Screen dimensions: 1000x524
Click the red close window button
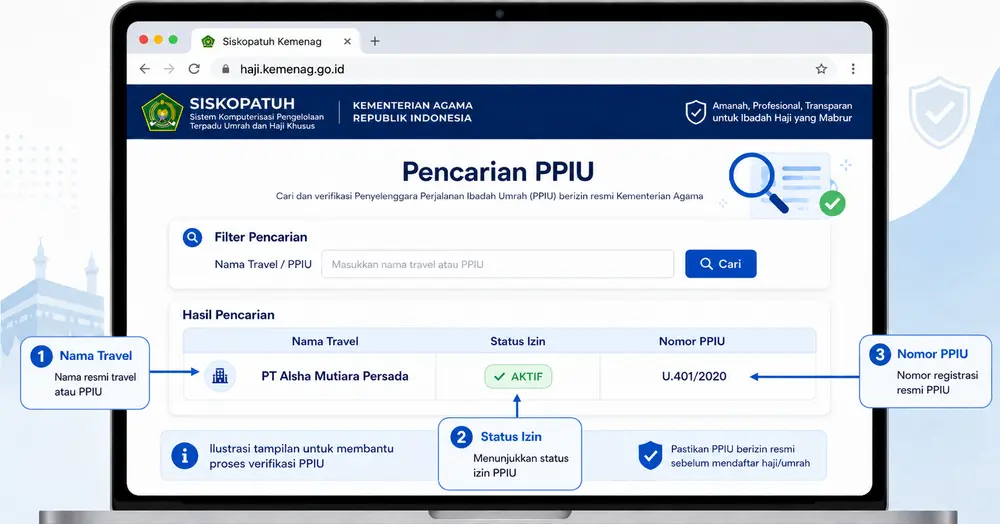(143, 40)
